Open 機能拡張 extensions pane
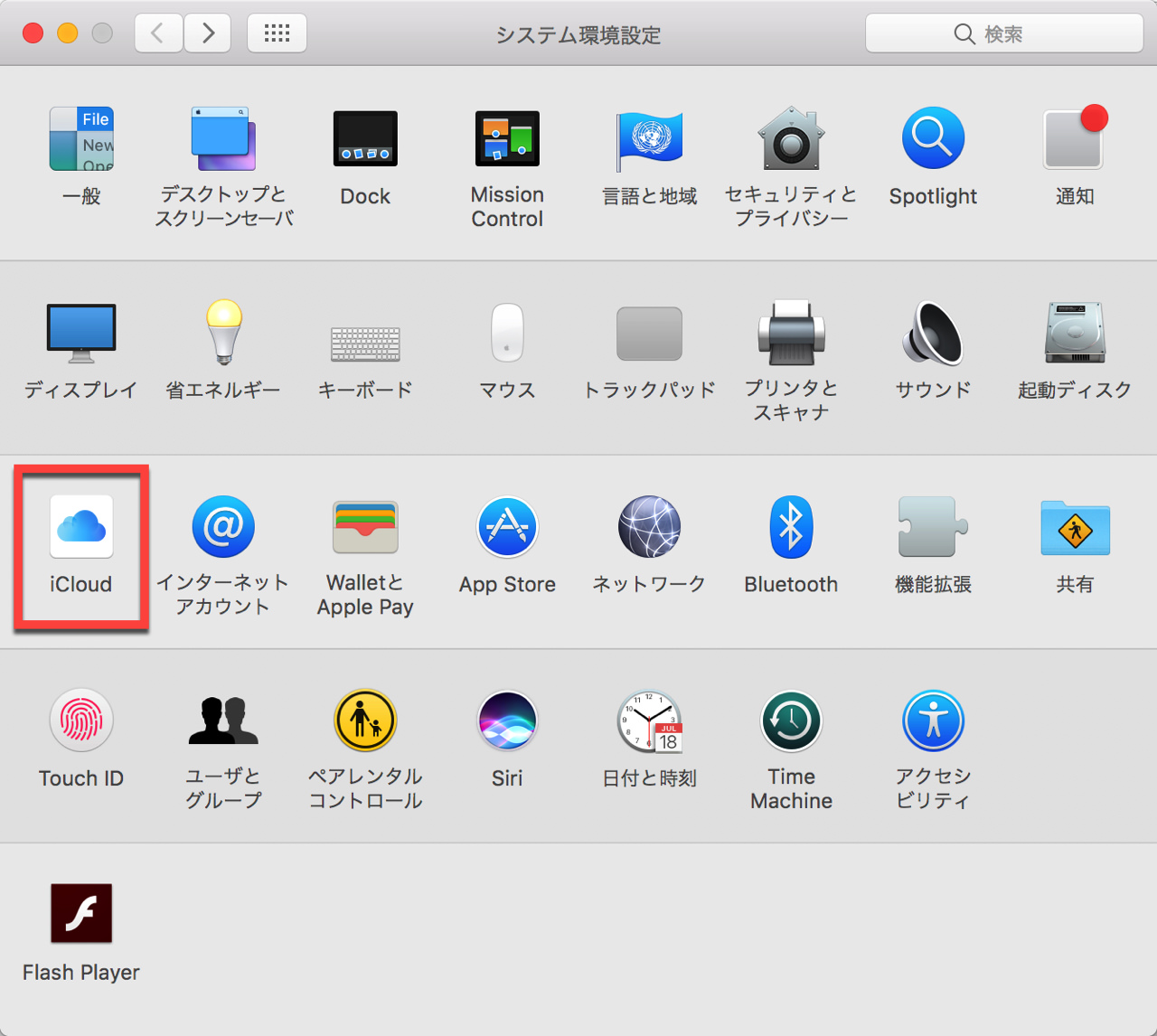Image resolution: width=1157 pixels, height=1036 pixels. click(933, 526)
